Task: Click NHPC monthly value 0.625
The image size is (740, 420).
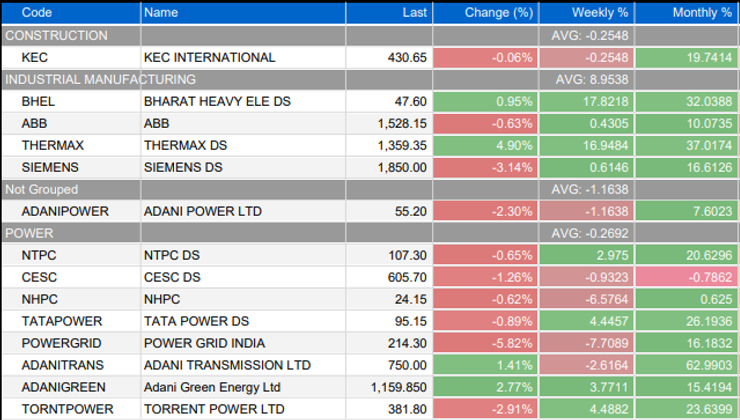Action: (687, 299)
